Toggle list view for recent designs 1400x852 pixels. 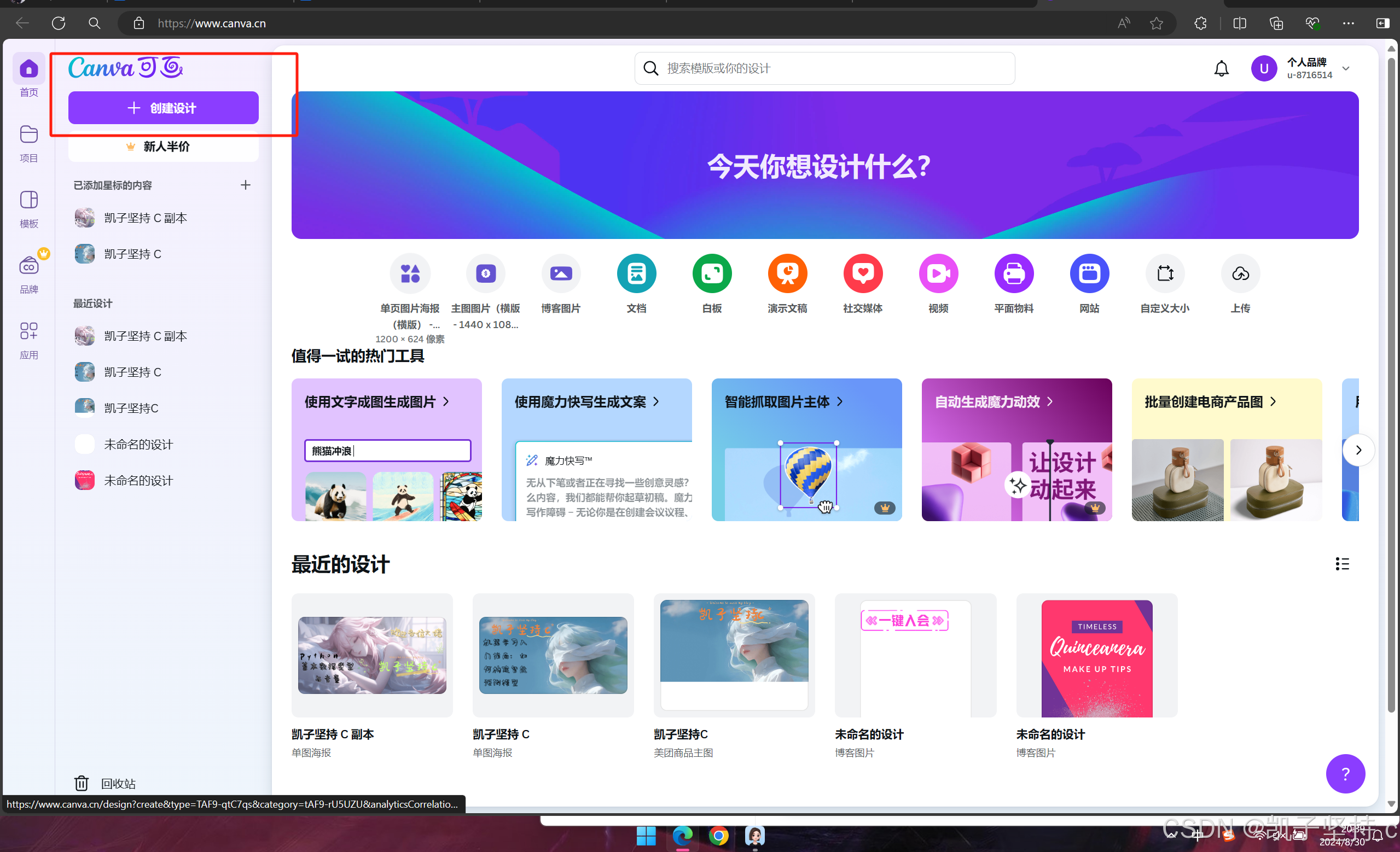tap(1342, 563)
